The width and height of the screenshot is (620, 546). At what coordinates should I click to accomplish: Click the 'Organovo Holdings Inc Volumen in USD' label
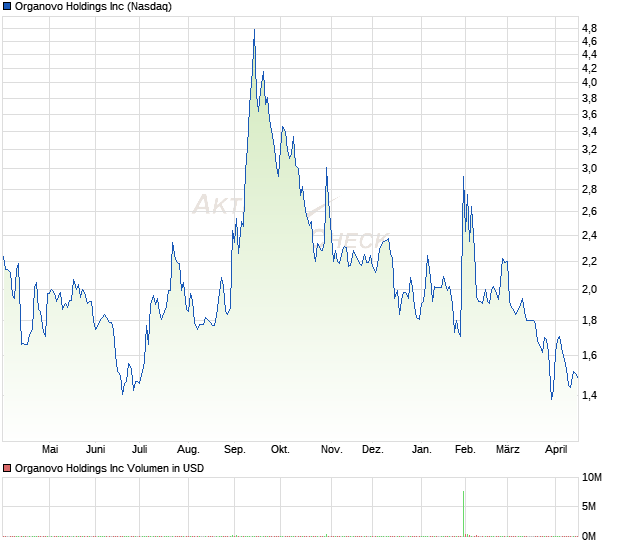[x=109, y=468]
